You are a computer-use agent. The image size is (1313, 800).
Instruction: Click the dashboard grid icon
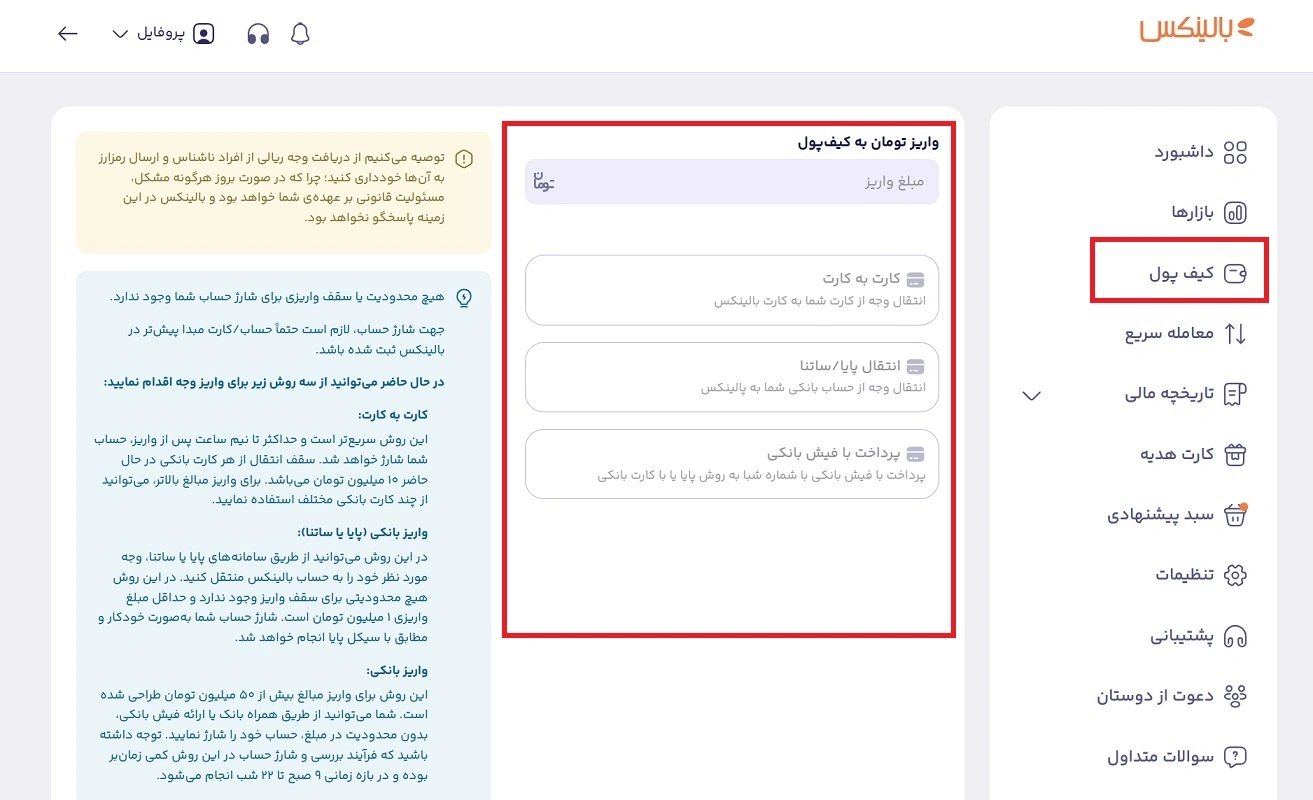click(1236, 153)
